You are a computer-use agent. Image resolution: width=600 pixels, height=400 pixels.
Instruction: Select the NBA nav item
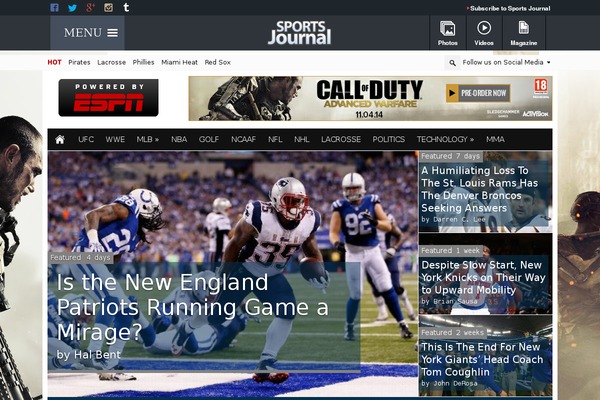pyautogui.click(x=179, y=139)
